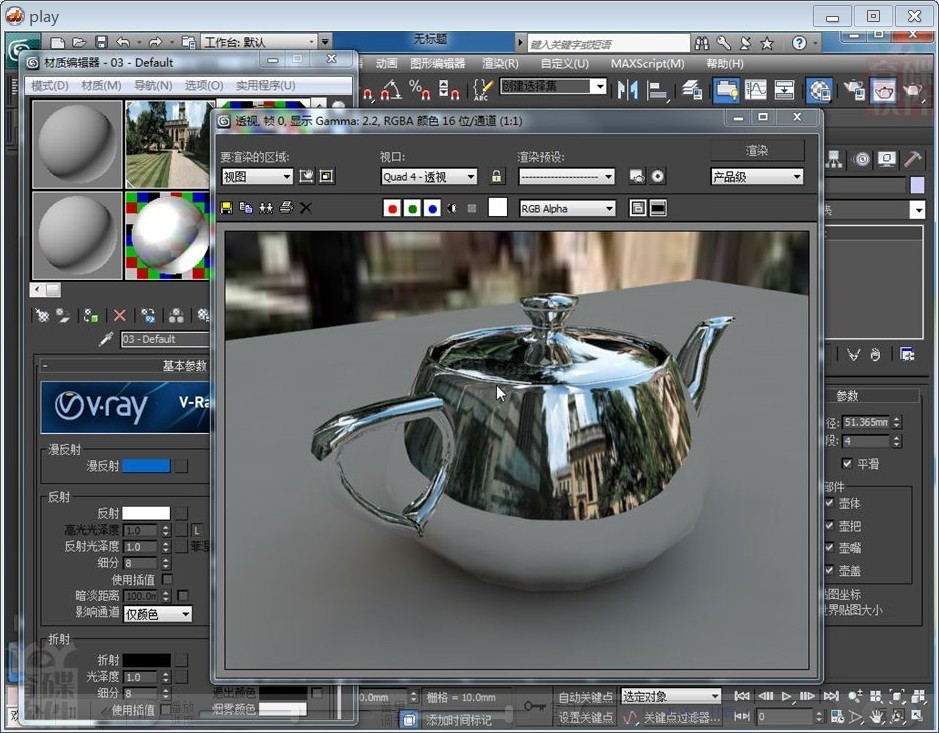Image resolution: width=939 pixels, height=733 pixels.
Task: Clear the rendered image with X icon
Action: (x=306, y=208)
